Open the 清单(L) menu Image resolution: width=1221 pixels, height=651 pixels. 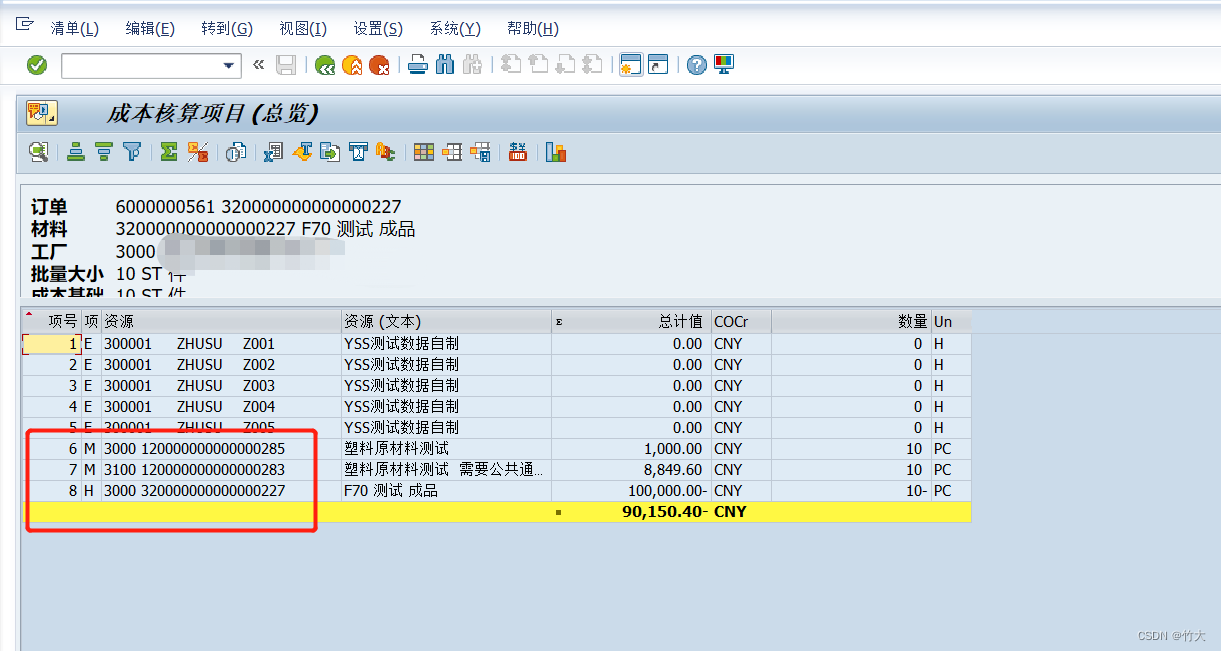74,28
